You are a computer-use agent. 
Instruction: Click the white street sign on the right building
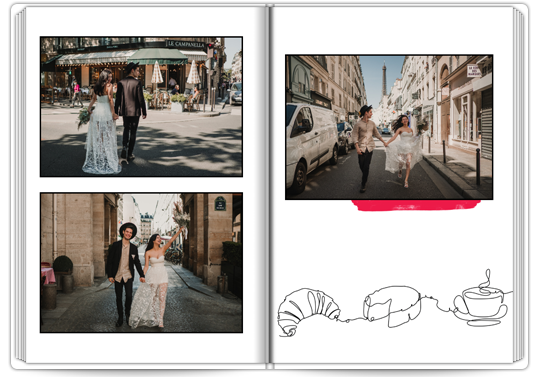point(474,71)
